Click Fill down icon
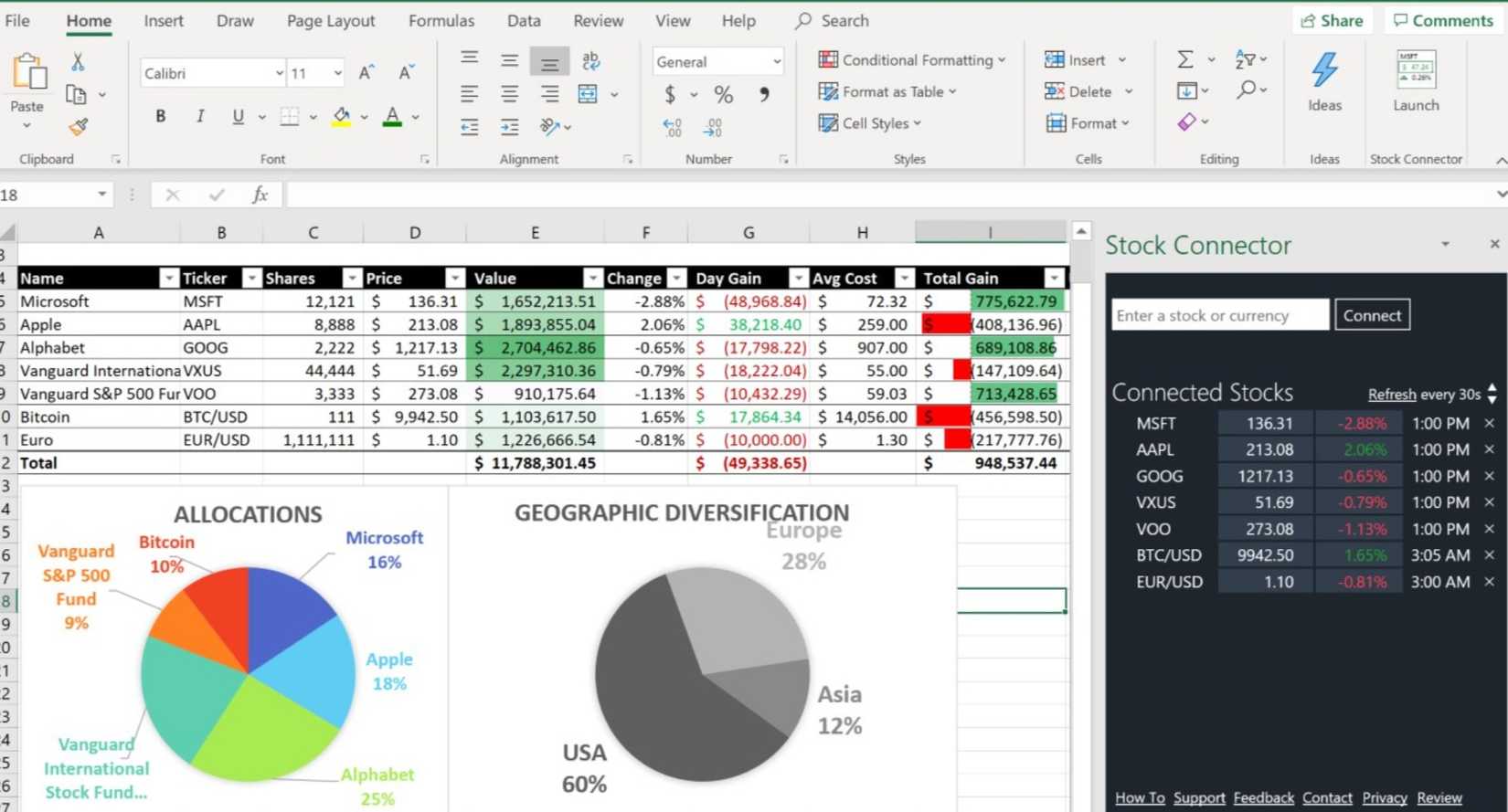 (1186, 90)
